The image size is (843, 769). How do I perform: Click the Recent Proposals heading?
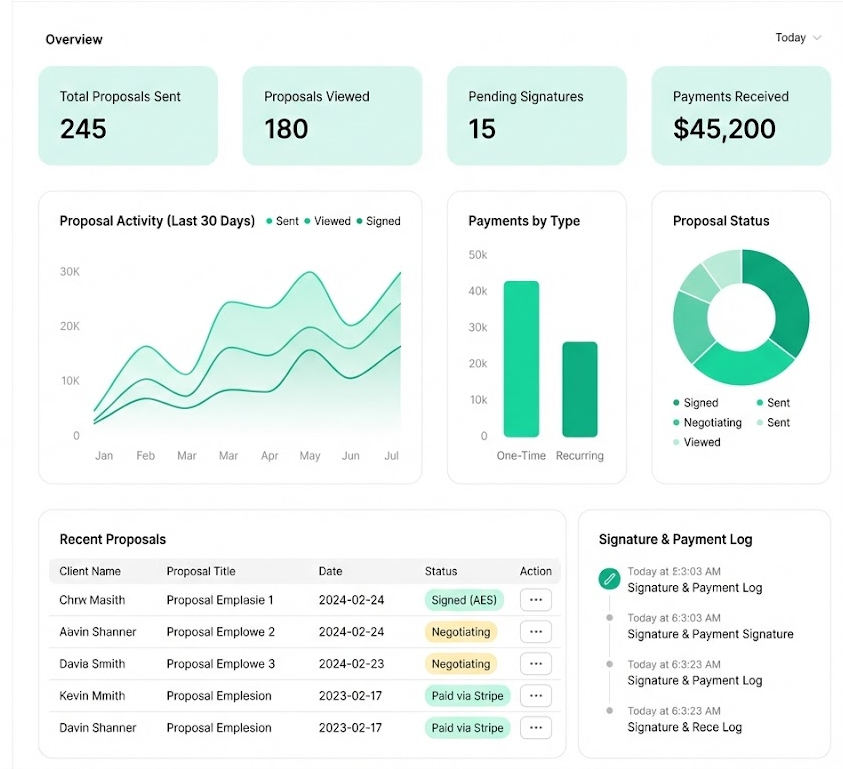click(112, 539)
